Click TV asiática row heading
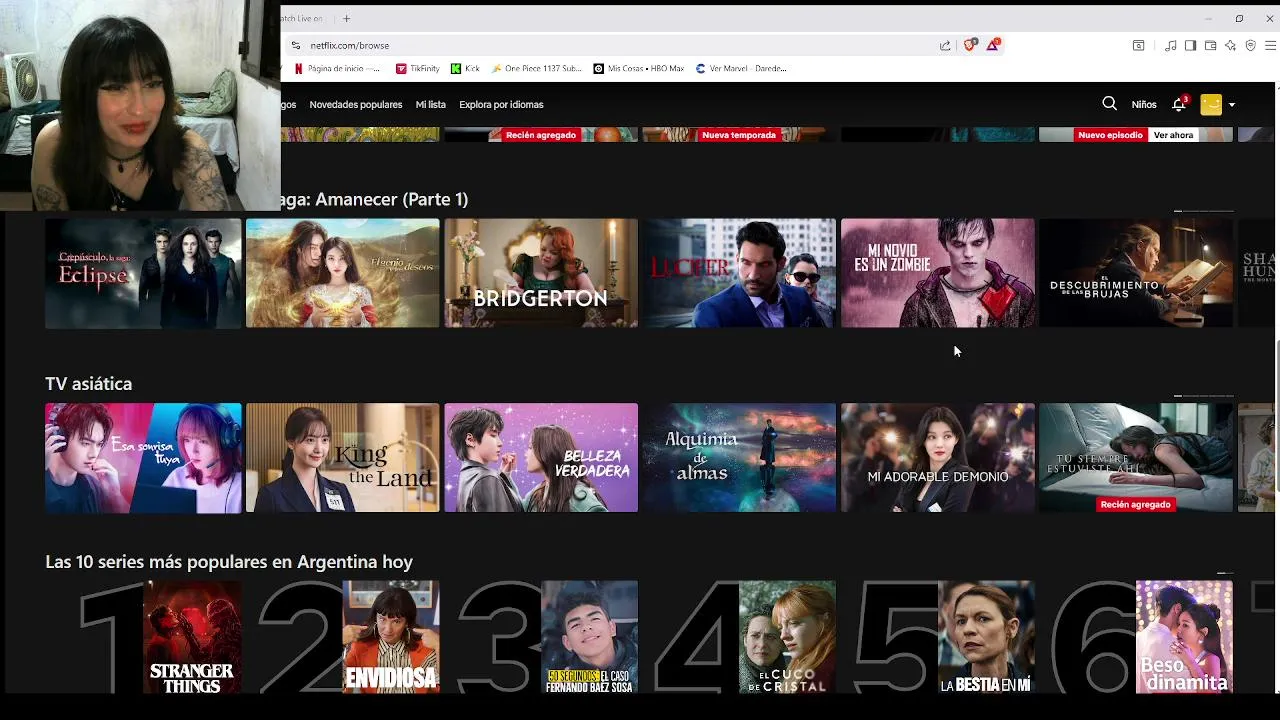The height and width of the screenshot is (720, 1280). (x=88, y=384)
